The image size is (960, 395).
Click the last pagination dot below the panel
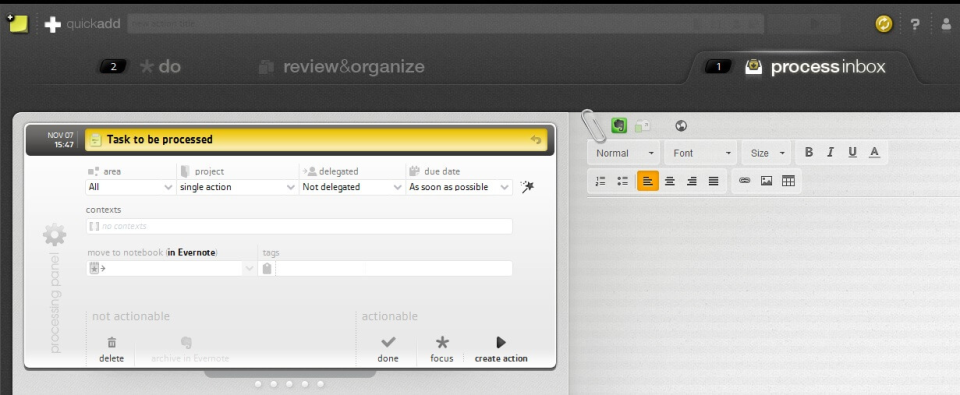tap(320, 384)
